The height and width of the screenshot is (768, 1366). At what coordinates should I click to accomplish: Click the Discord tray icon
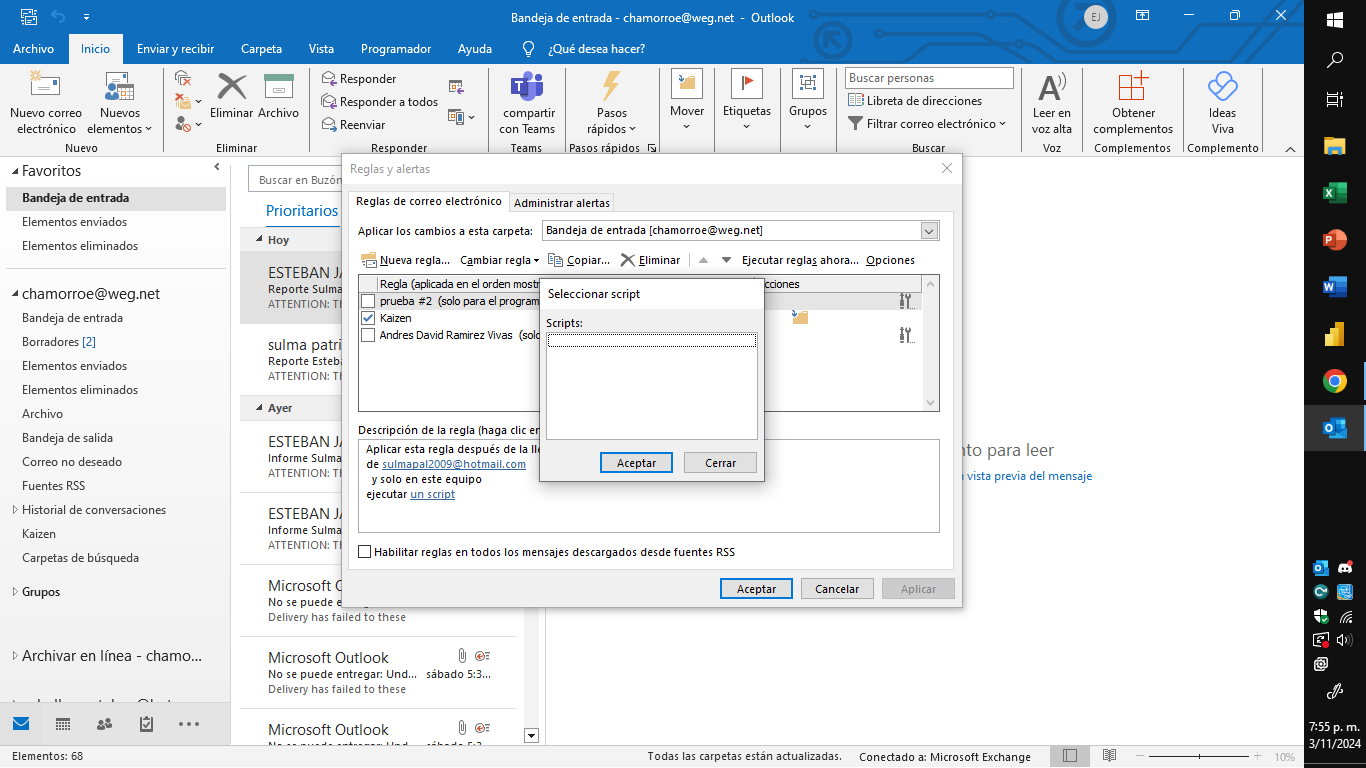click(x=1346, y=568)
